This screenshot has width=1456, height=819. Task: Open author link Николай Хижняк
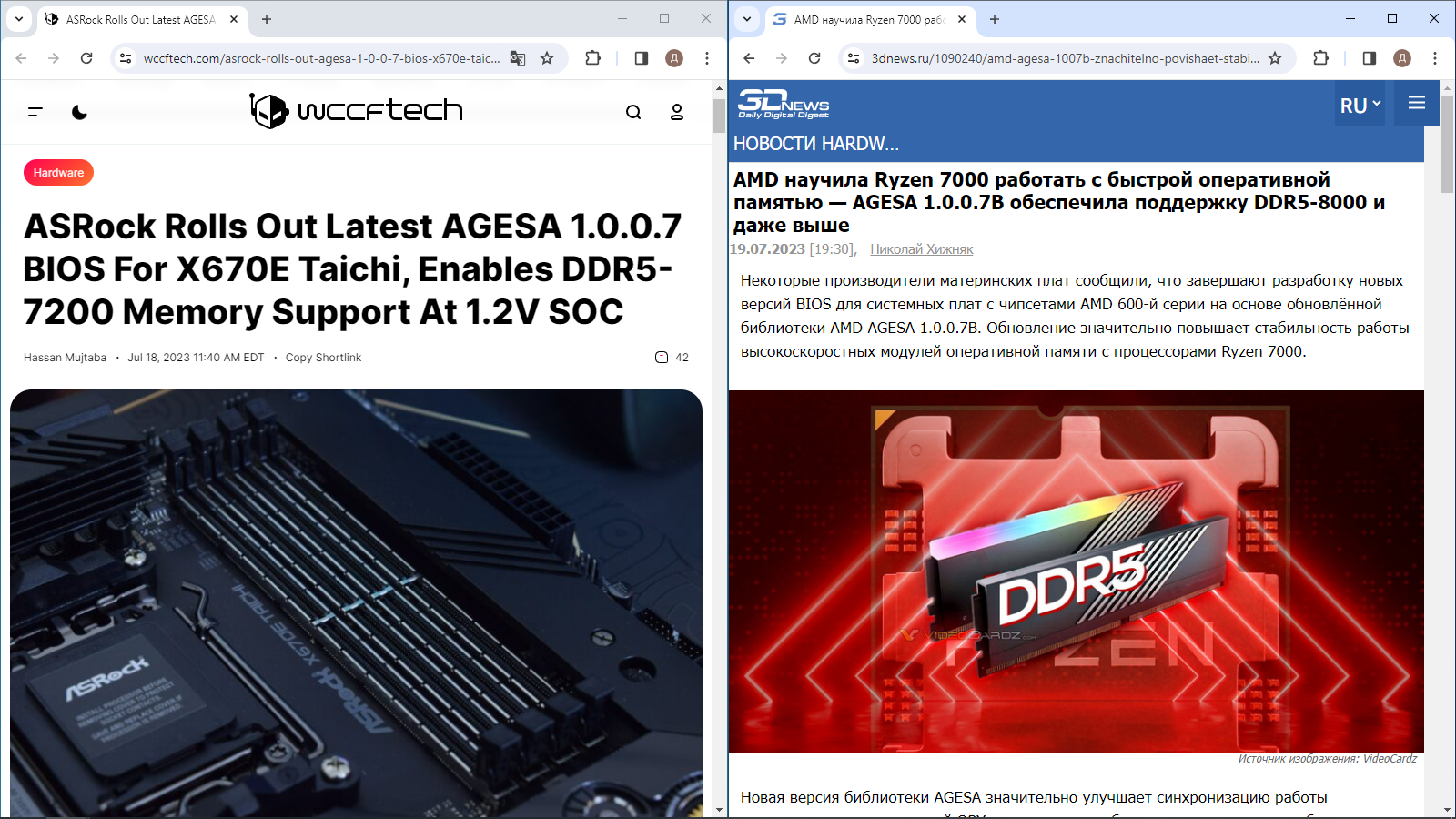[922, 249]
